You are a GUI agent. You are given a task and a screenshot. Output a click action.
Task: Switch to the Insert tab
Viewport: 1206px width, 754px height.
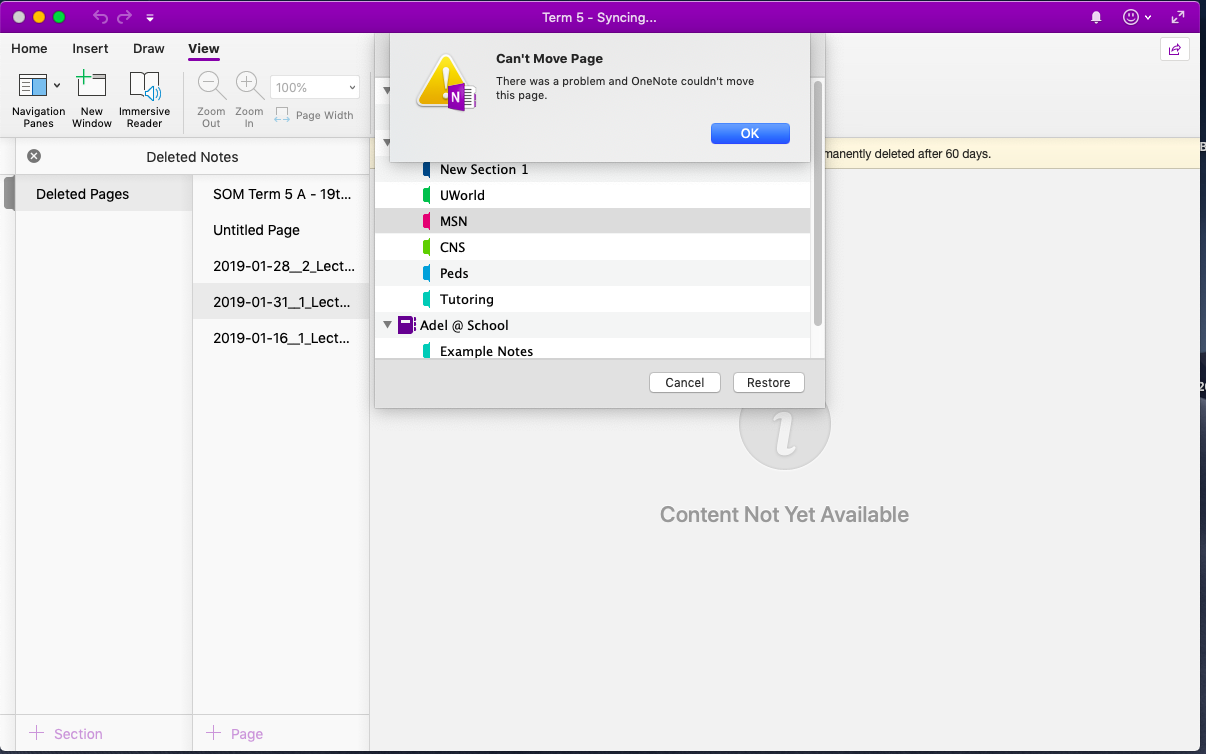pyautogui.click(x=90, y=48)
